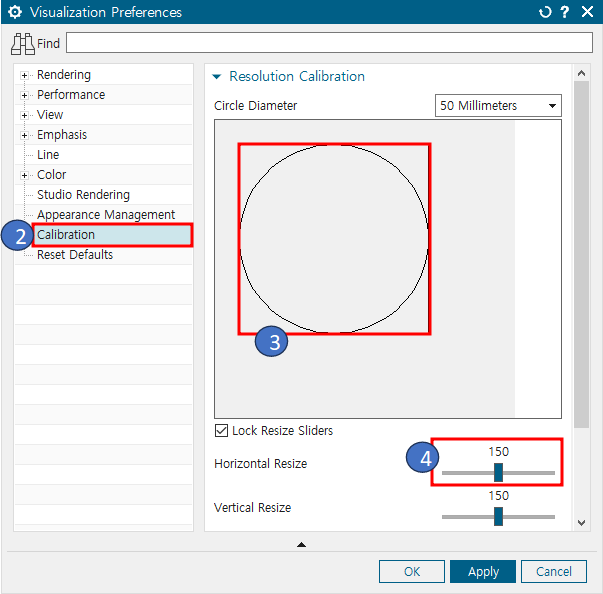Click the OK button
This screenshot has height=594, width=603.
coord(412,572)
